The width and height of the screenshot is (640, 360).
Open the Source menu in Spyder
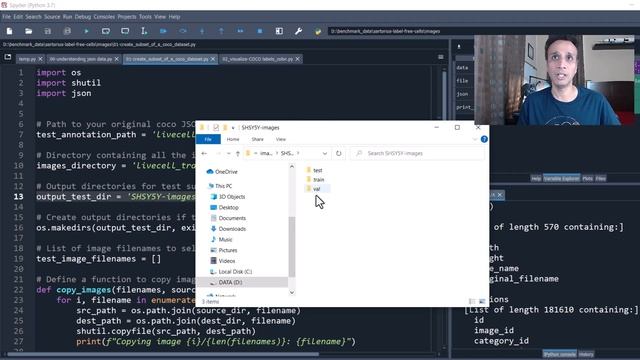52,17
